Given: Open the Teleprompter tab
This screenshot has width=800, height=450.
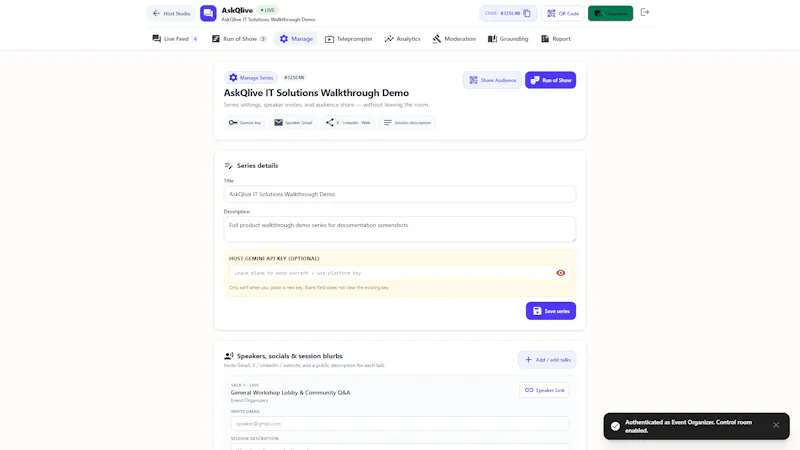Looking at the screenshot, I should 348,39.
